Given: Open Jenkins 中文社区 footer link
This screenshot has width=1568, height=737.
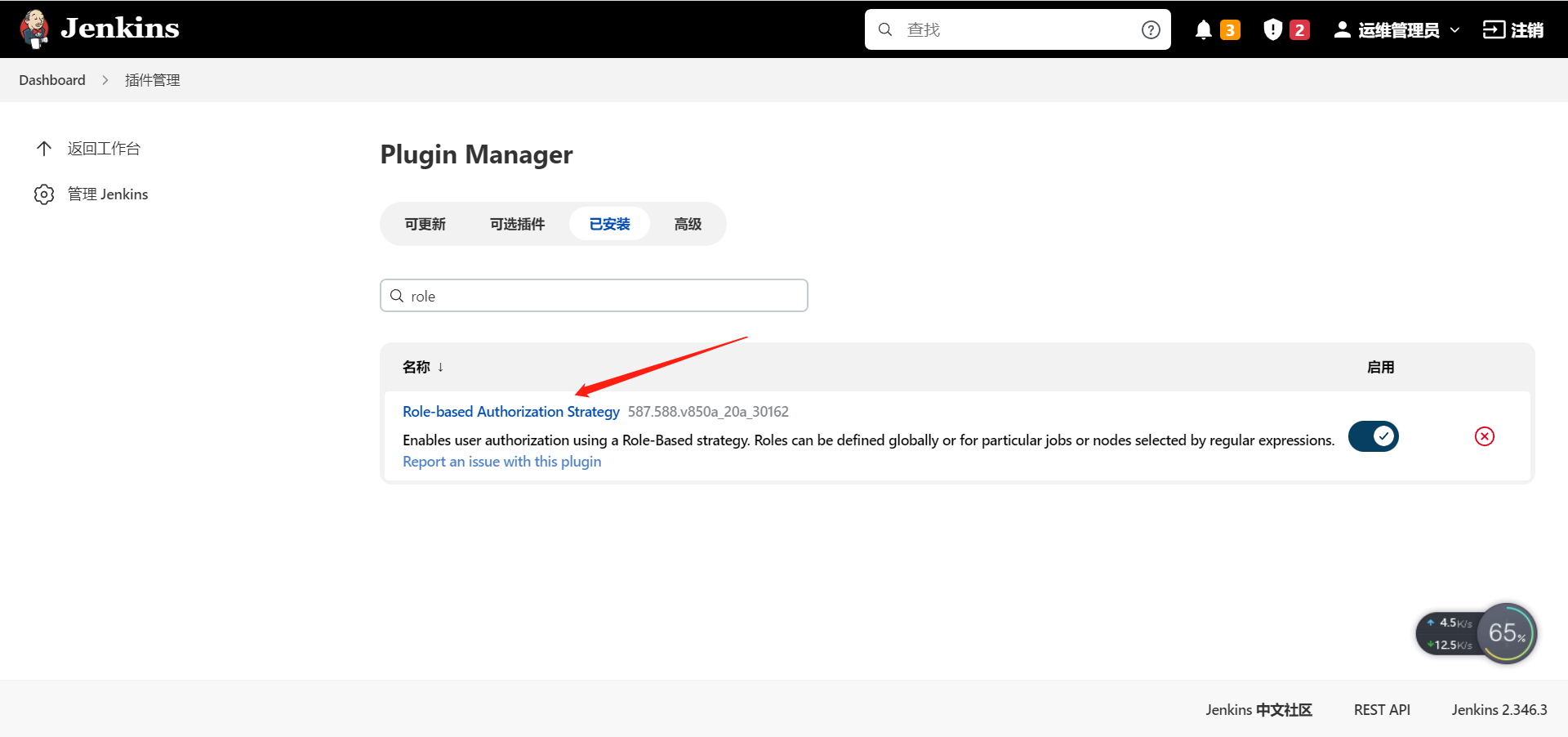Looking at the screenshot, I should coord(1258,710).
